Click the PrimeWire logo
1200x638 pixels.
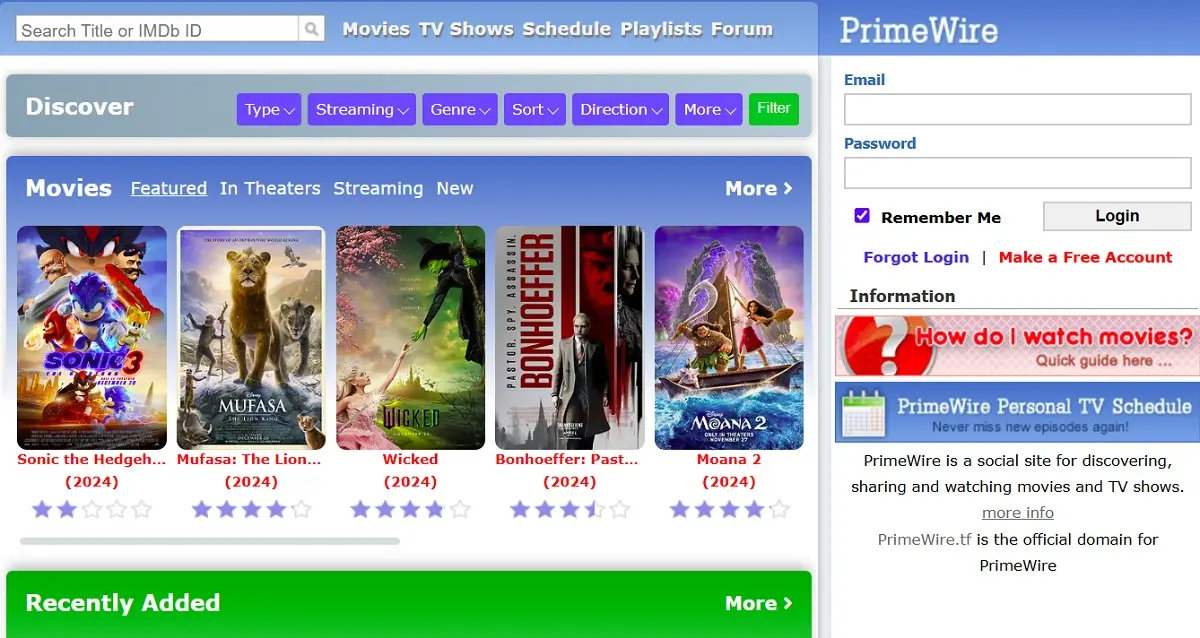click(x=918, y=30)
